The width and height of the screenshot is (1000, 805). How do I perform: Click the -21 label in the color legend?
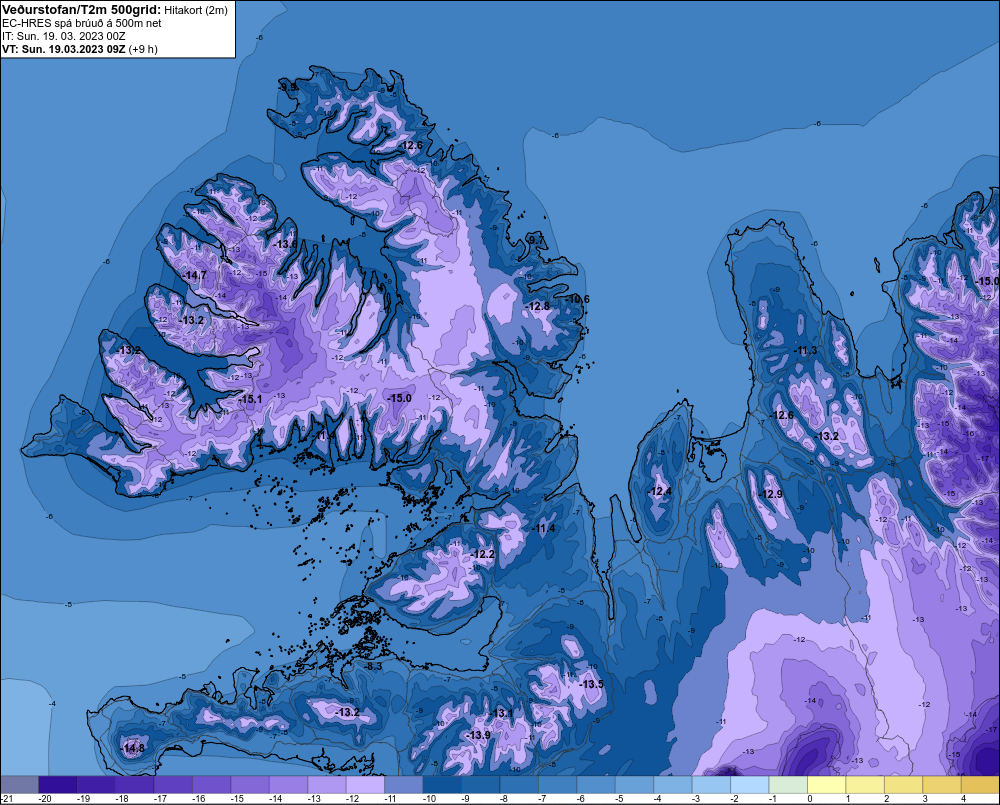tap(7, 799)
